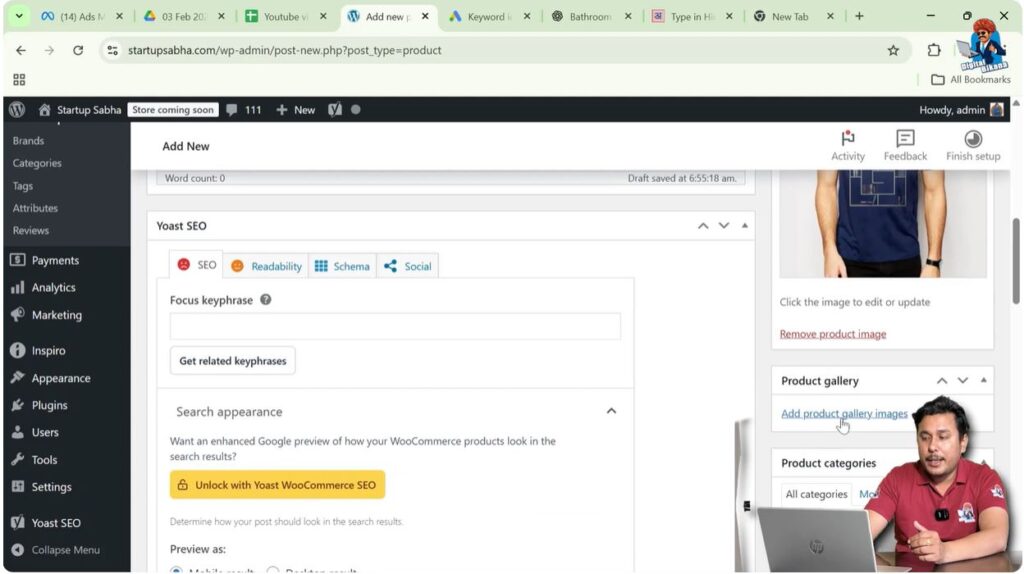Switch to Ads Manager browser tab

pos(82,16)
